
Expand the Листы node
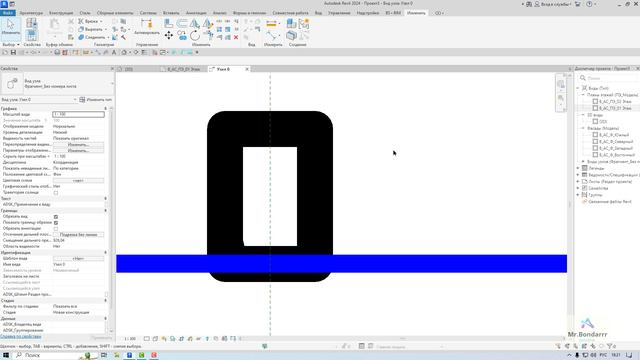point(578,181)
